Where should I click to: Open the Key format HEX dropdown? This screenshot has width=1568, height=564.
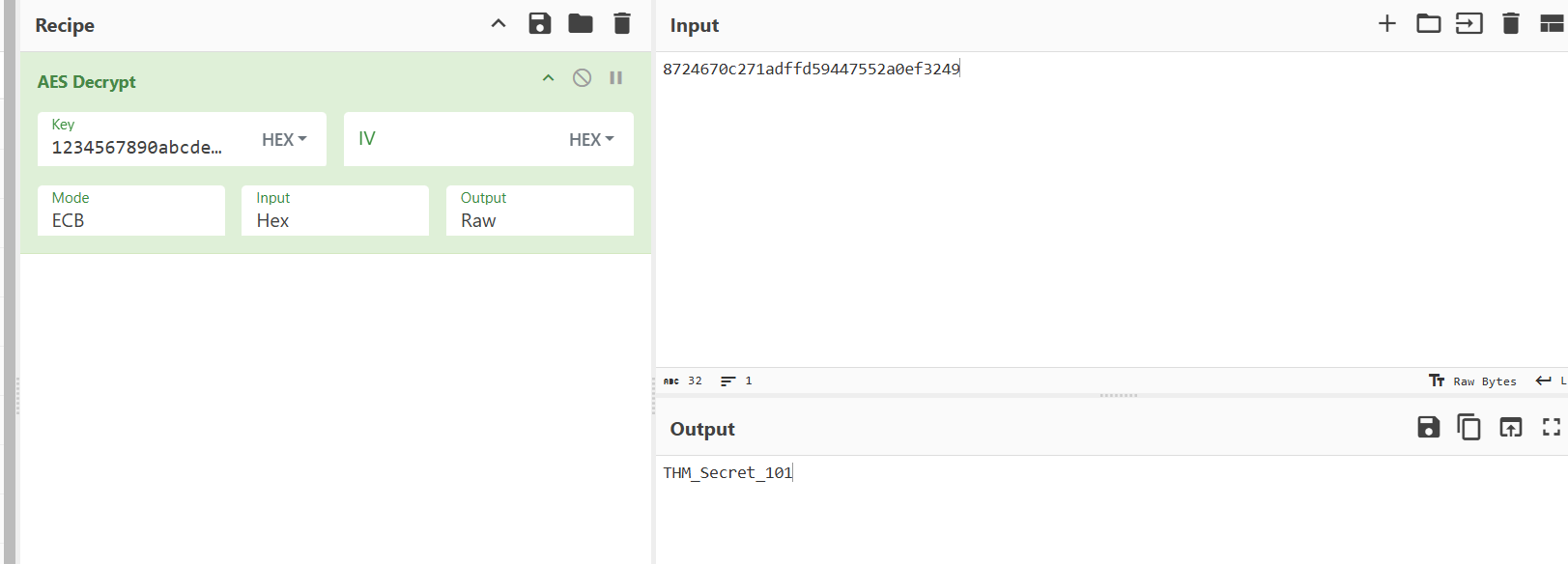284,140
